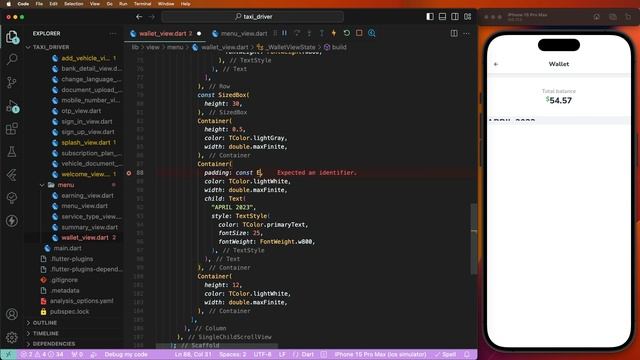Screen dimensions: 640x360
Task: Change language mode Dart in status bar
Action: 307,354
